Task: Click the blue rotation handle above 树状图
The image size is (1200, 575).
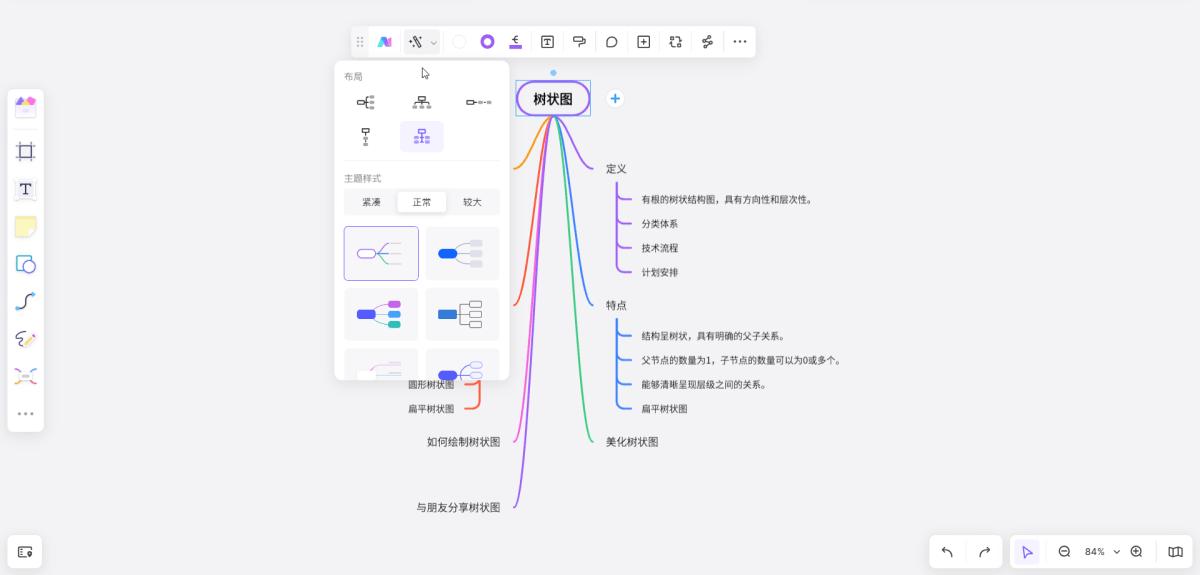Action: pos(553,73)
